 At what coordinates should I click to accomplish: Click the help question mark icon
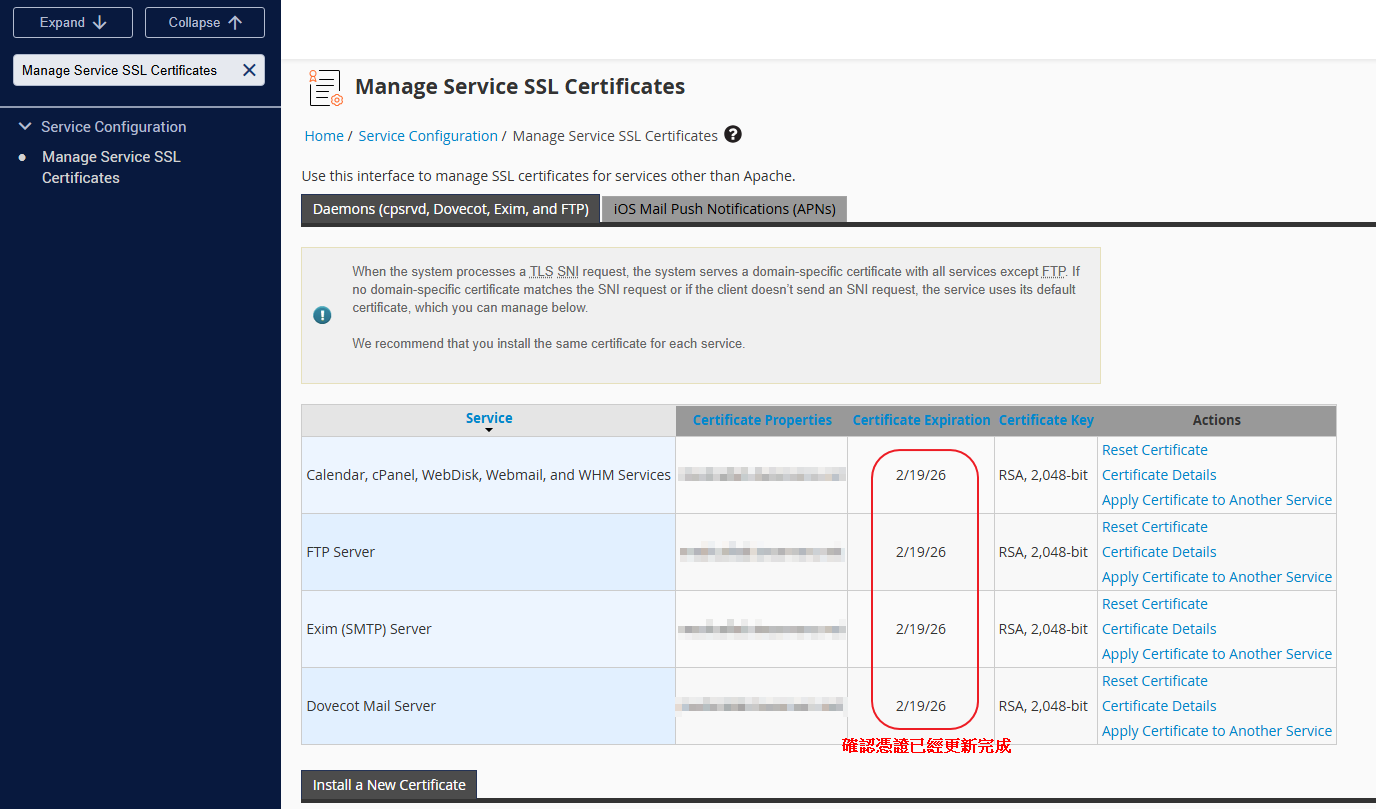pyautogui.click(x=733, y=135)
